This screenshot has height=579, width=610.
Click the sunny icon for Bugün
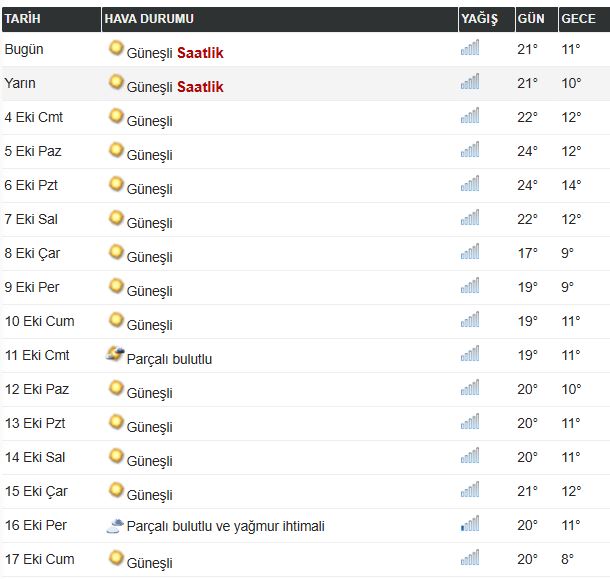115,49
